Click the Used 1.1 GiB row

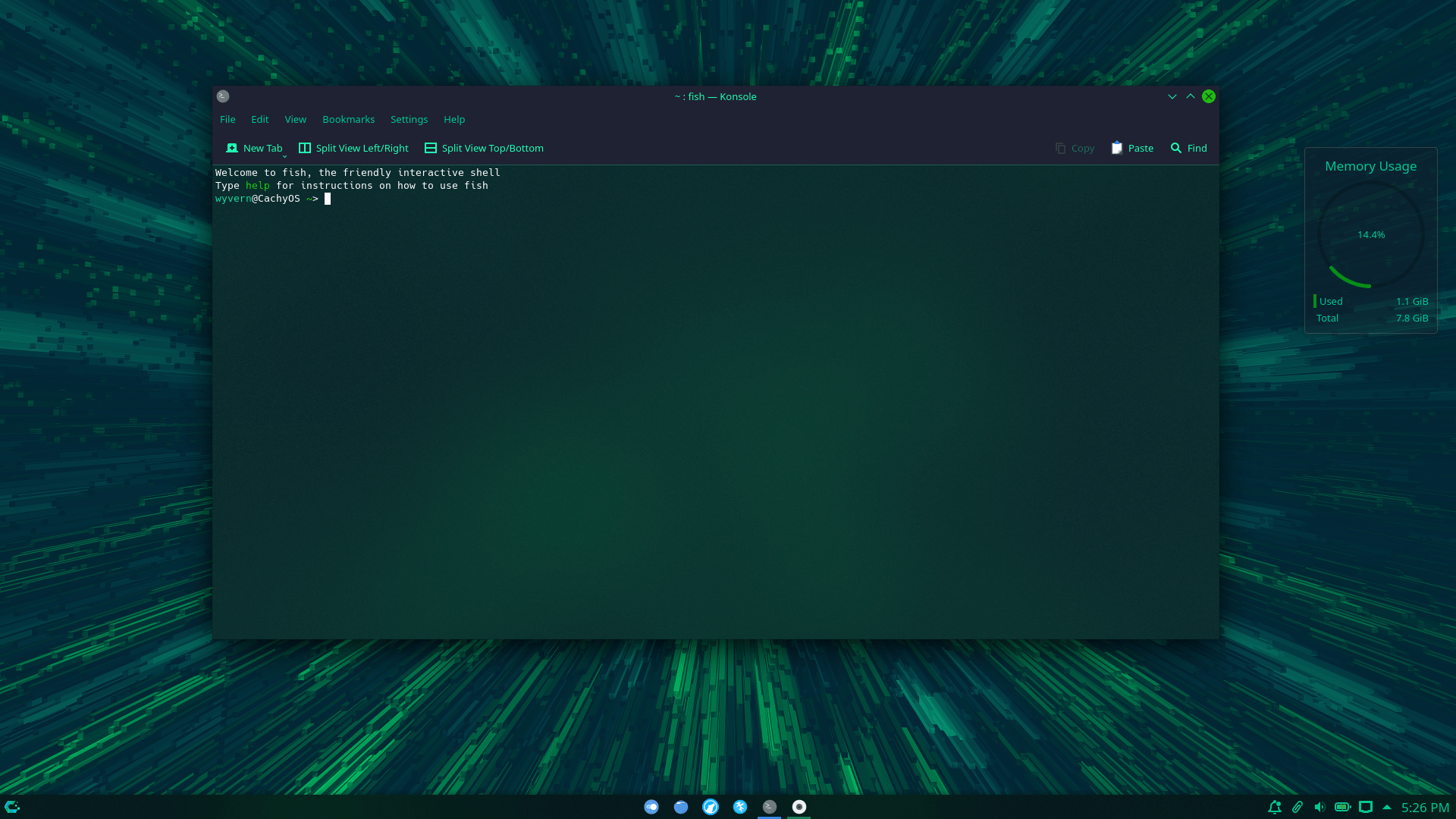tap(1371, 301)
